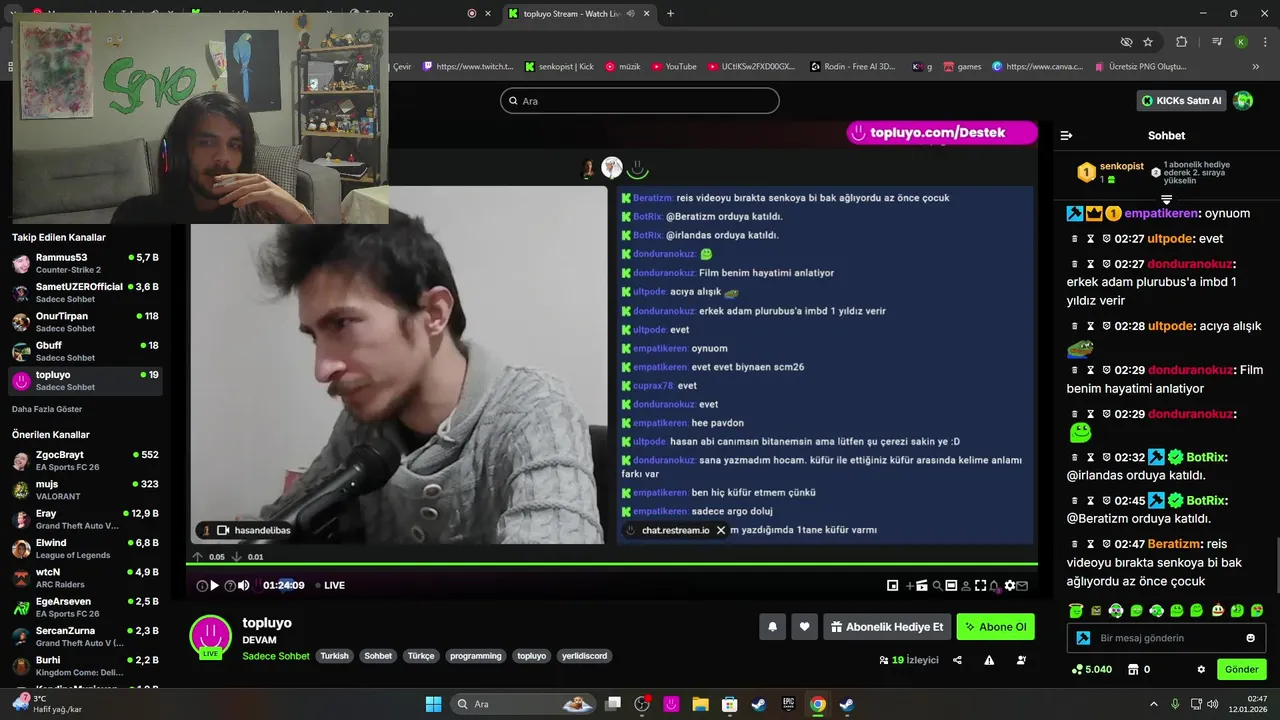Share the stream via share icon
The height and width of the screenshot is (720, 1280).
(x=958, y=660)
